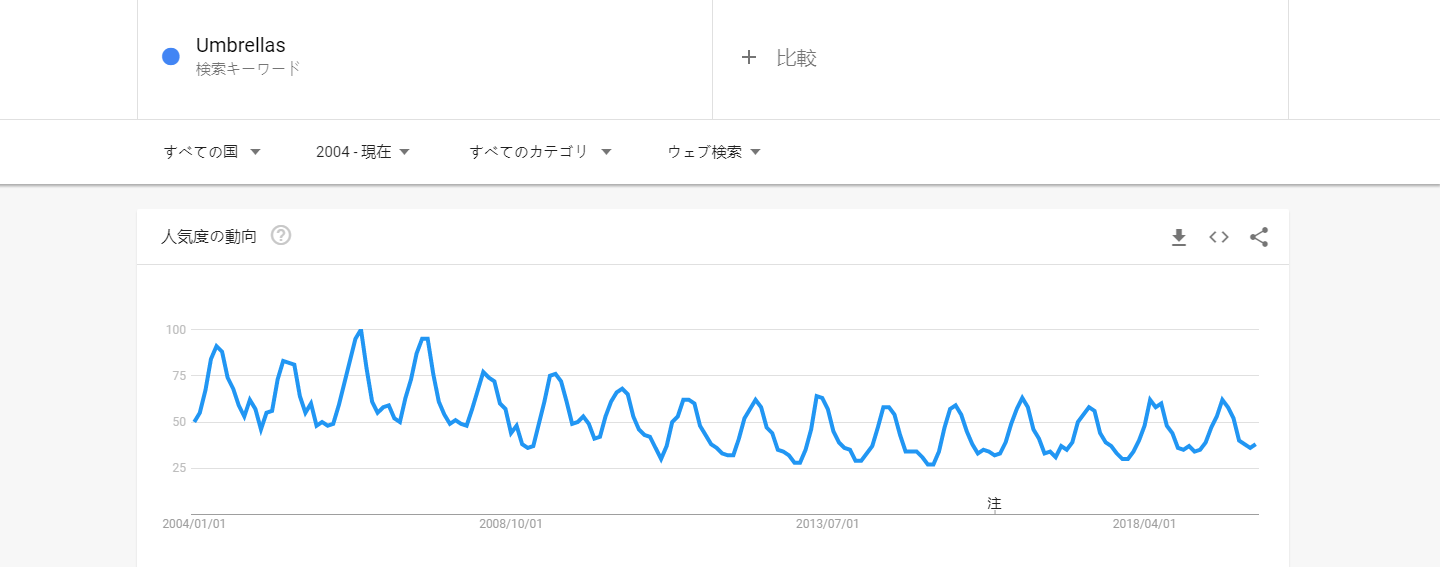Expand the すべてのカテゴリ category dropdown
1440x567 pixels.
tap(541, 152)
